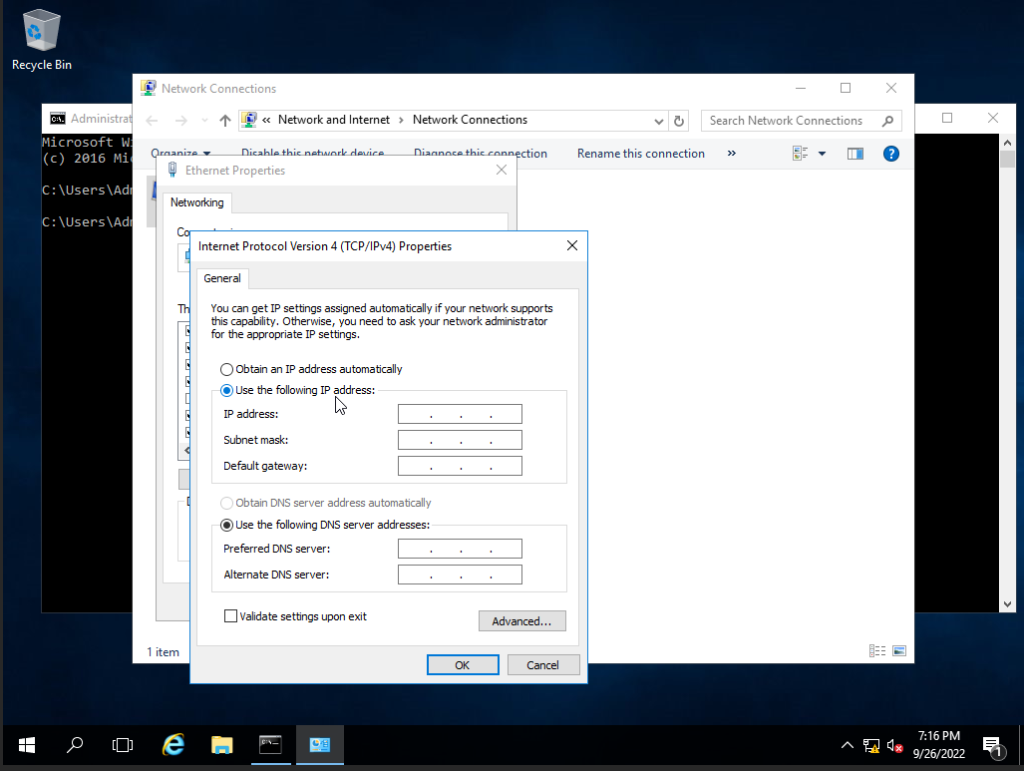Image resolution: width=1024 pixels, height=771 pixels.
Task: Click the Preferred DNS server field
Action: (460, 548)
